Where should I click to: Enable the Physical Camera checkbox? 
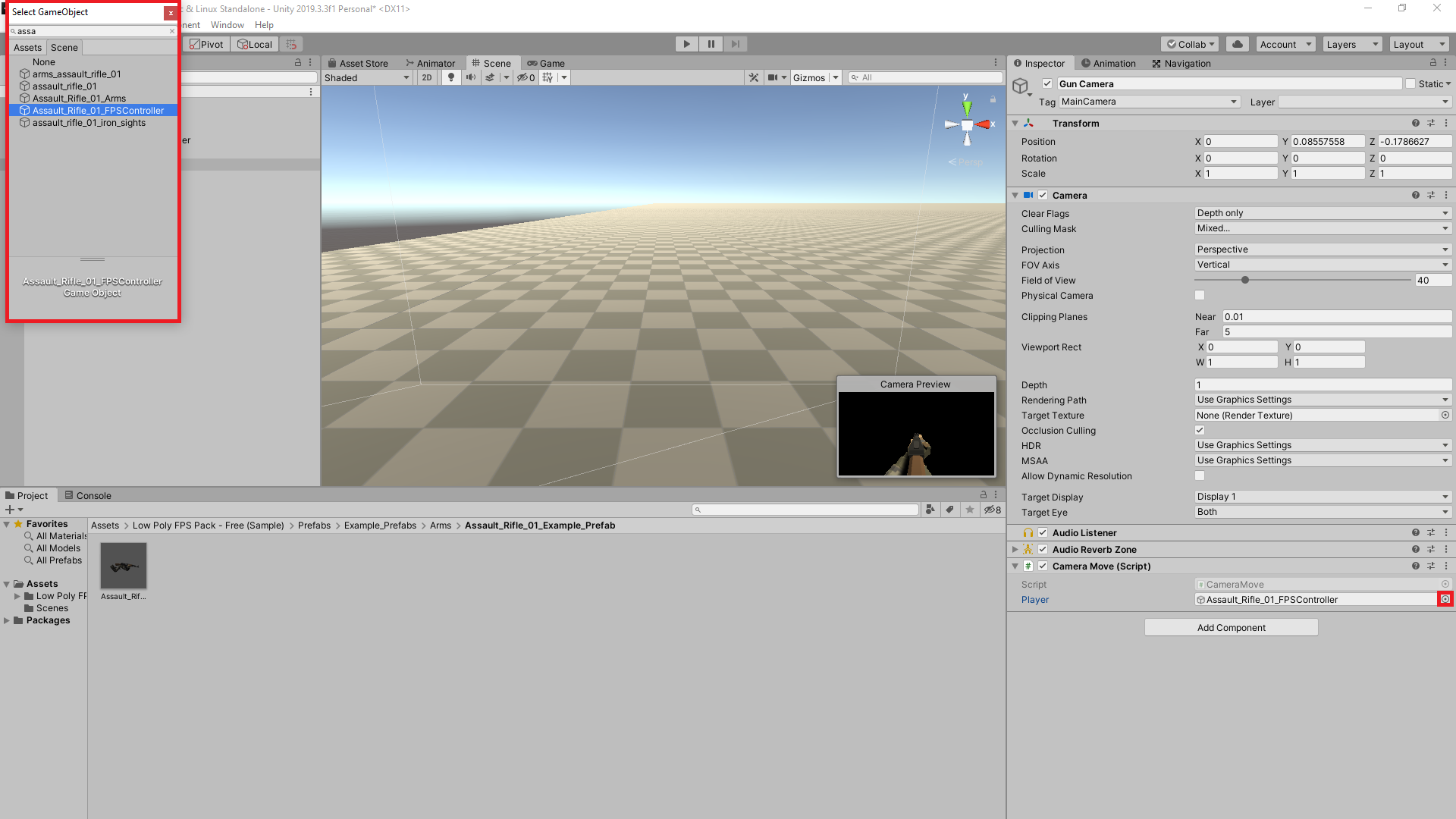[1199, 295]
